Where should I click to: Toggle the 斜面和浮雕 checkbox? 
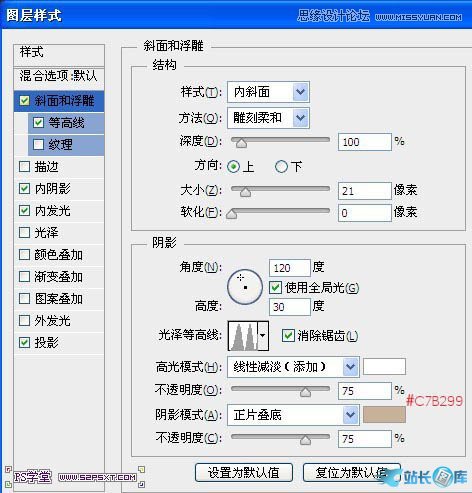pos(24,100)
